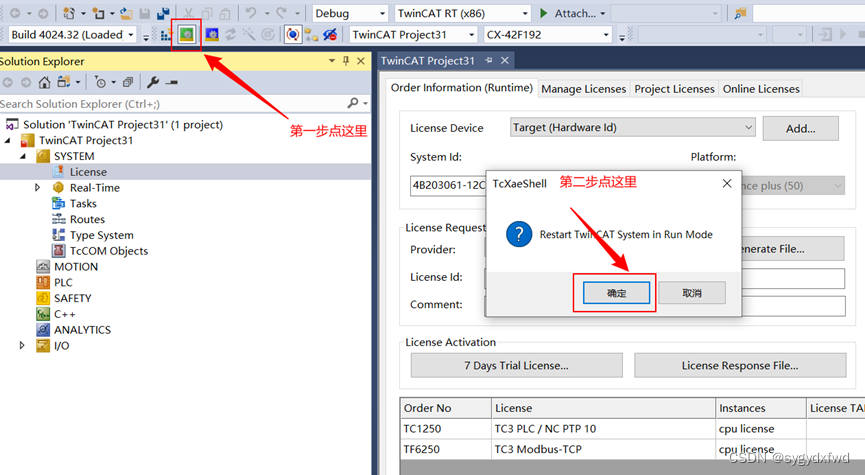865x475 pixels.
Task: Open the Attach... dropdown arrow
Action: click(x=602, y=13)
